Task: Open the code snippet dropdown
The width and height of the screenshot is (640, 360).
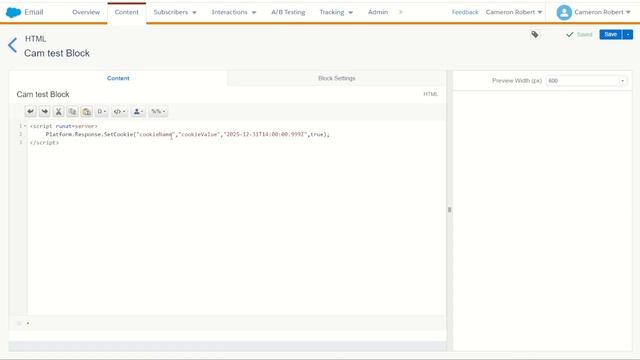Action: tap(120, 111)
